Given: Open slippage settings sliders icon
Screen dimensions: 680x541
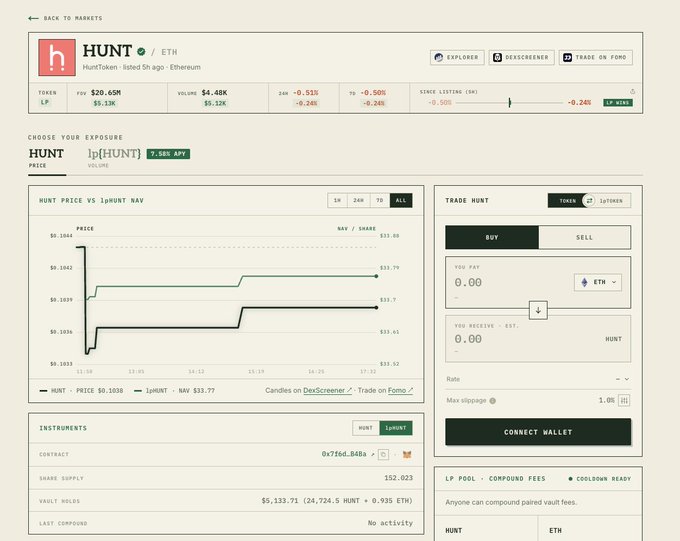Looking at the screenshot, I should click(x=624, y=400).
